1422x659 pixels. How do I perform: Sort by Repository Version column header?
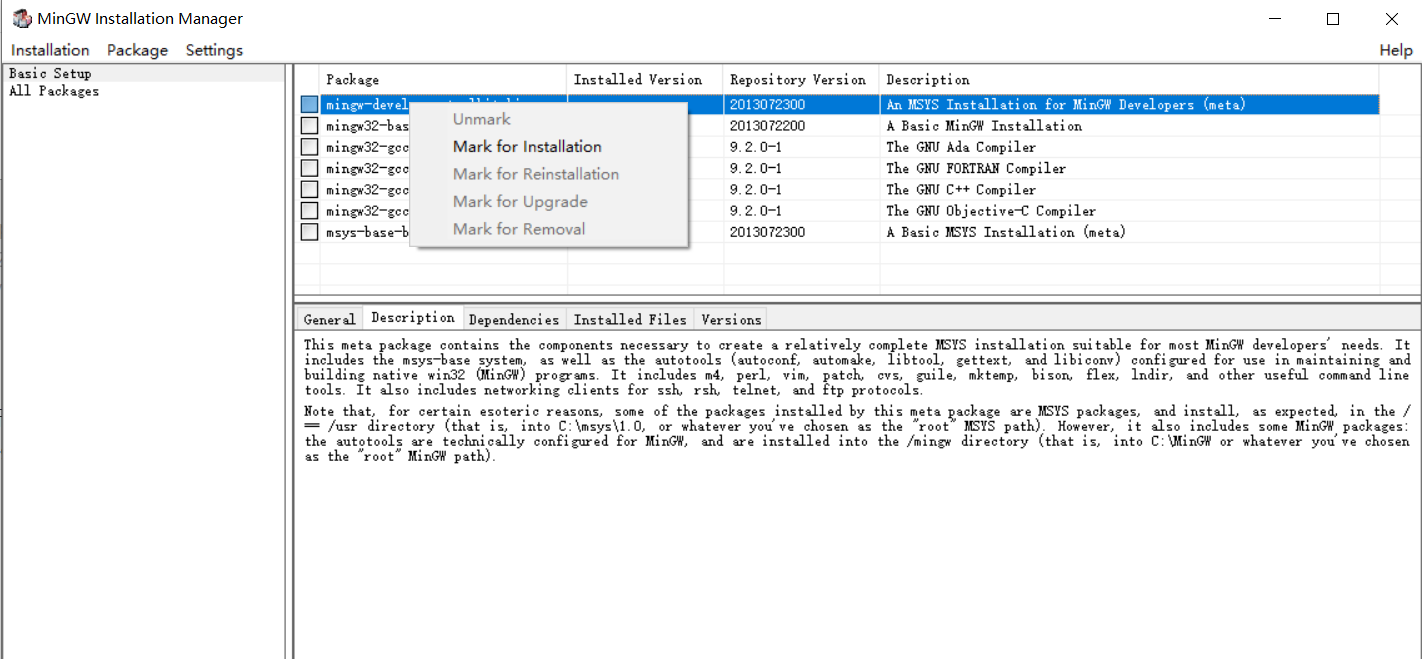click(x=802, y=80)
